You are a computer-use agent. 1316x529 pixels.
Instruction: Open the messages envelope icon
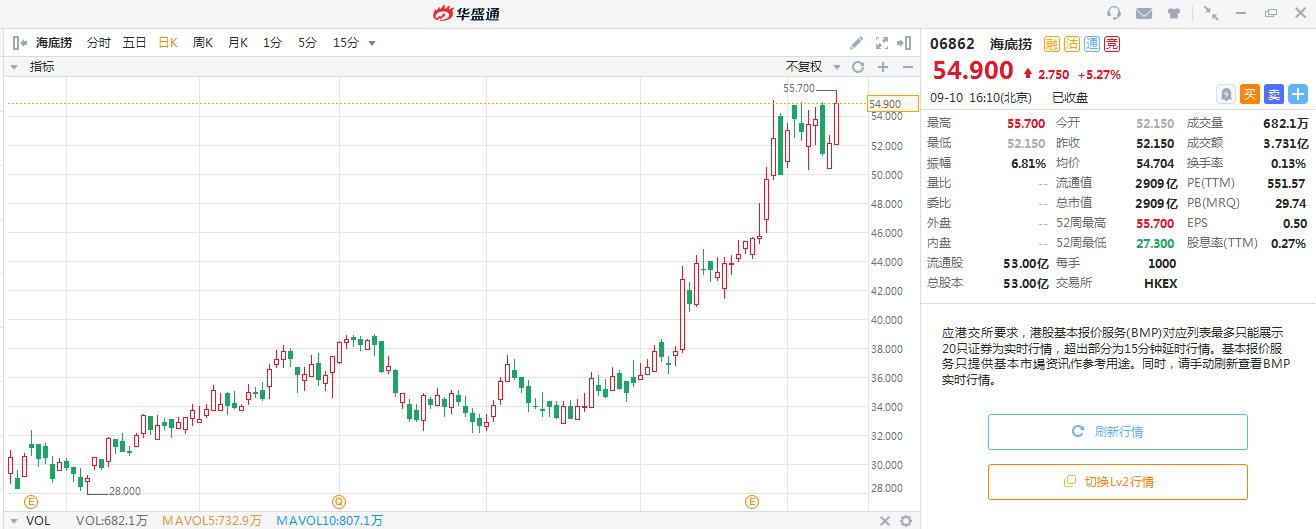coord(1144,13)
